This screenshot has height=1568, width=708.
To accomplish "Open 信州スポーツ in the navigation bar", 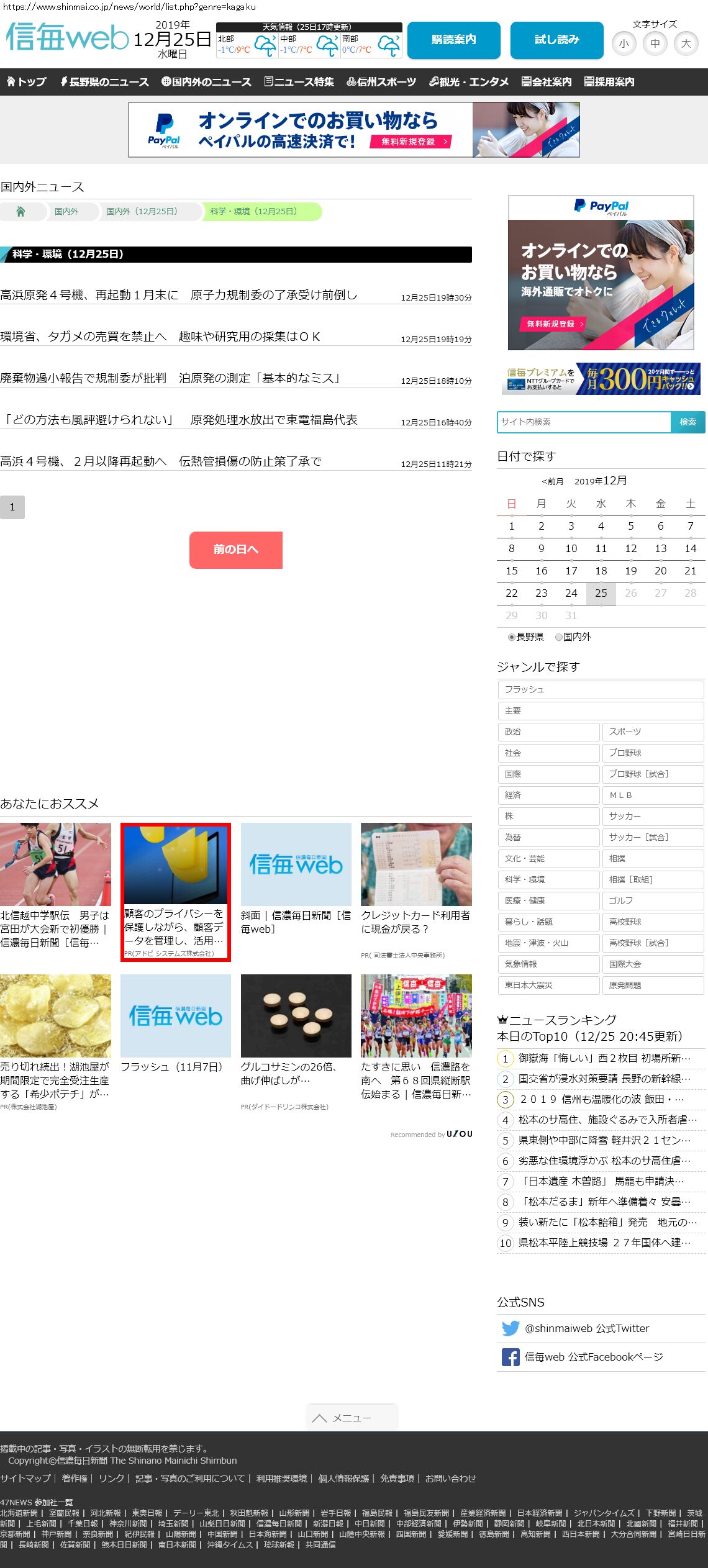I will [x=381, y=82].
